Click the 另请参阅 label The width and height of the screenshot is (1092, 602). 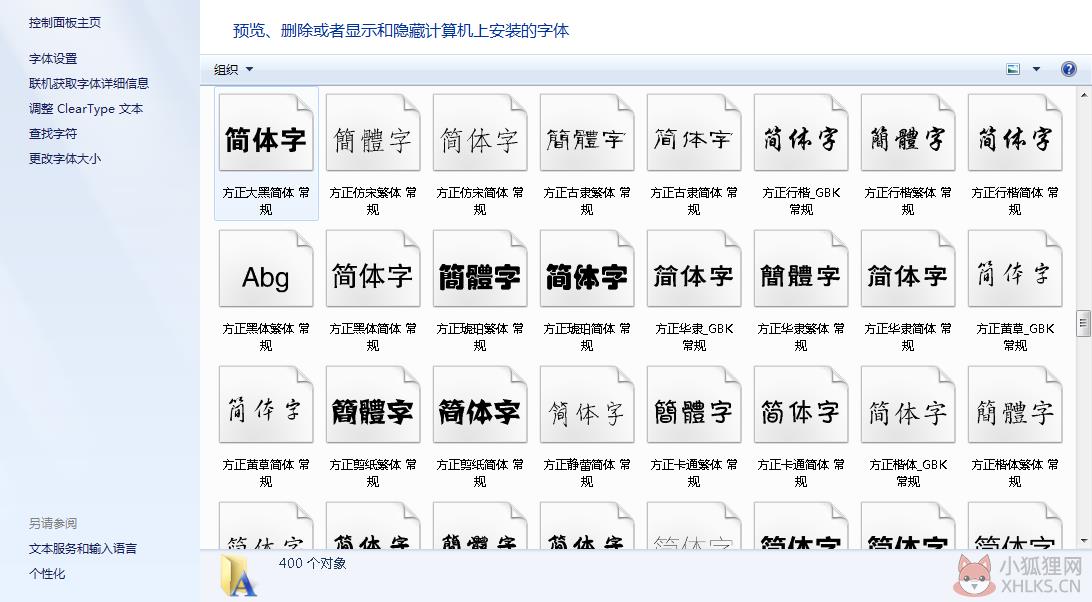(53, 523)
